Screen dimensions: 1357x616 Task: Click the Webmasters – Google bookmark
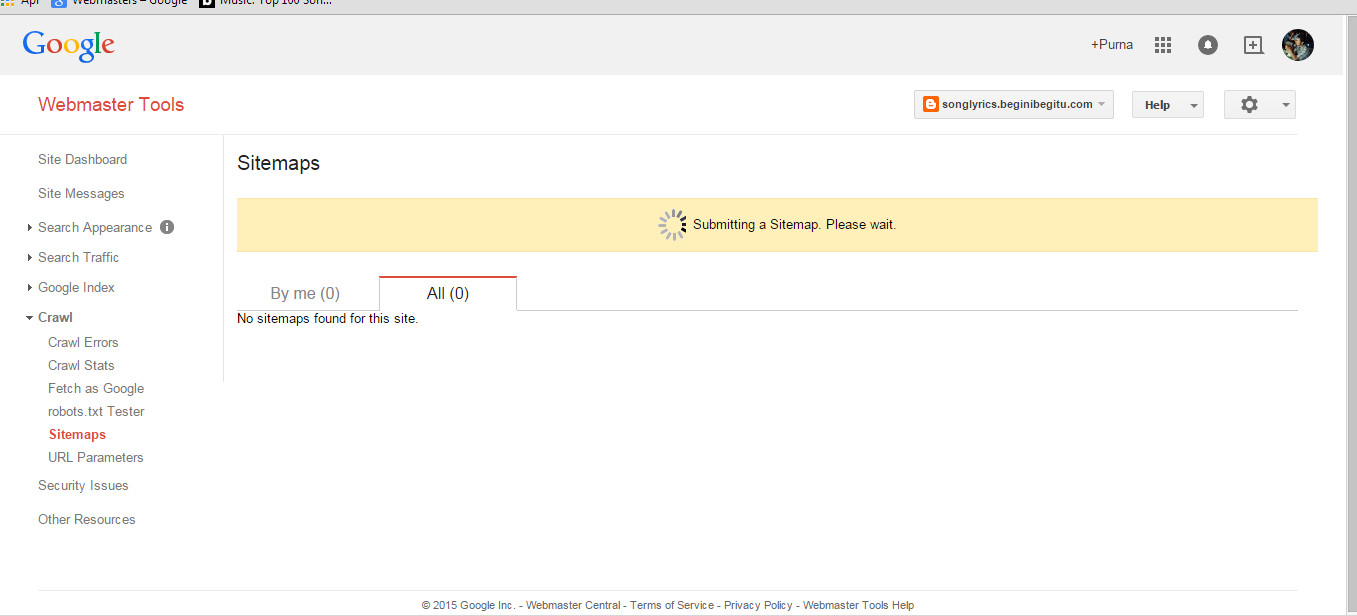[120, 3]
